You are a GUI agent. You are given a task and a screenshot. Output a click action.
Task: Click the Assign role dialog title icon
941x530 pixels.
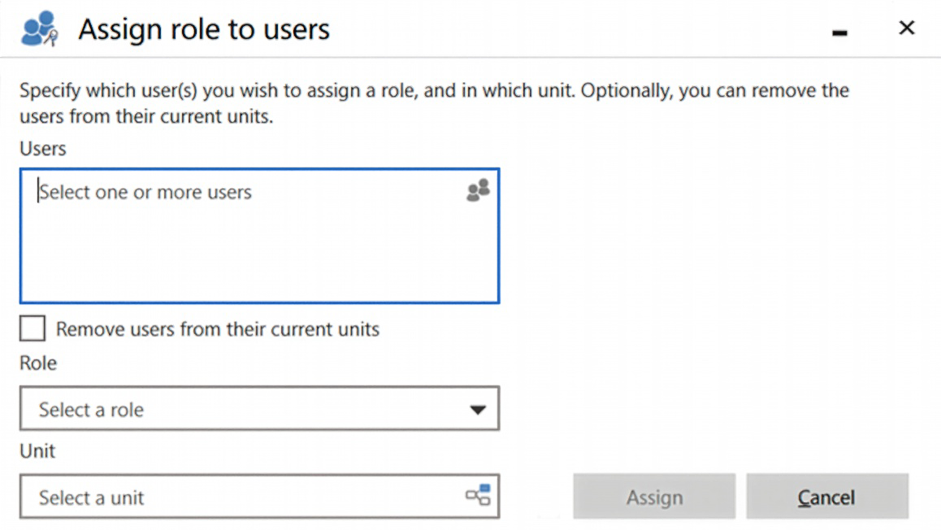(x=40, y=29)
